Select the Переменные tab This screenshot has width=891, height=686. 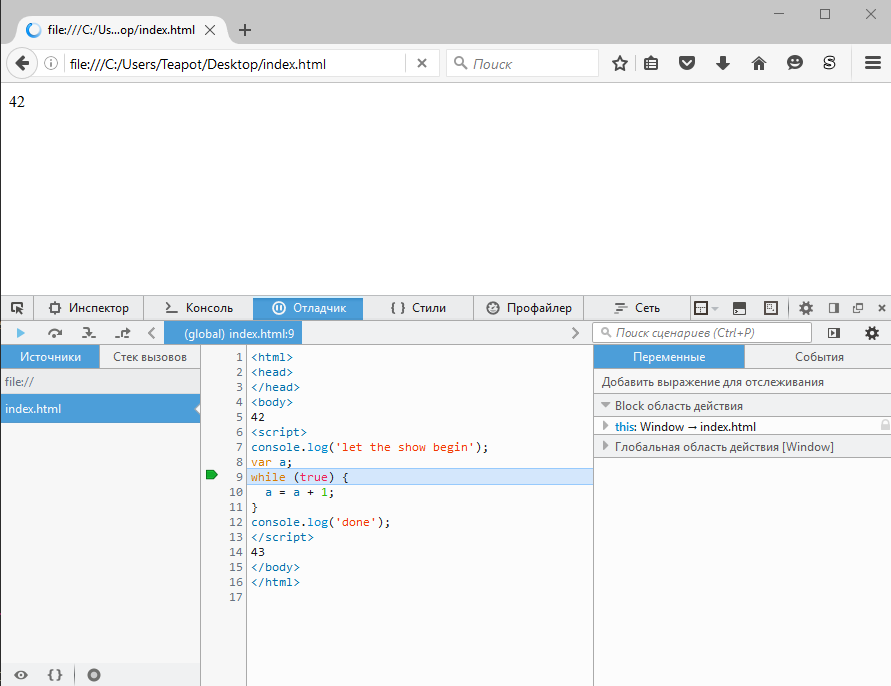pyautogui.click(x=669, y=357)
